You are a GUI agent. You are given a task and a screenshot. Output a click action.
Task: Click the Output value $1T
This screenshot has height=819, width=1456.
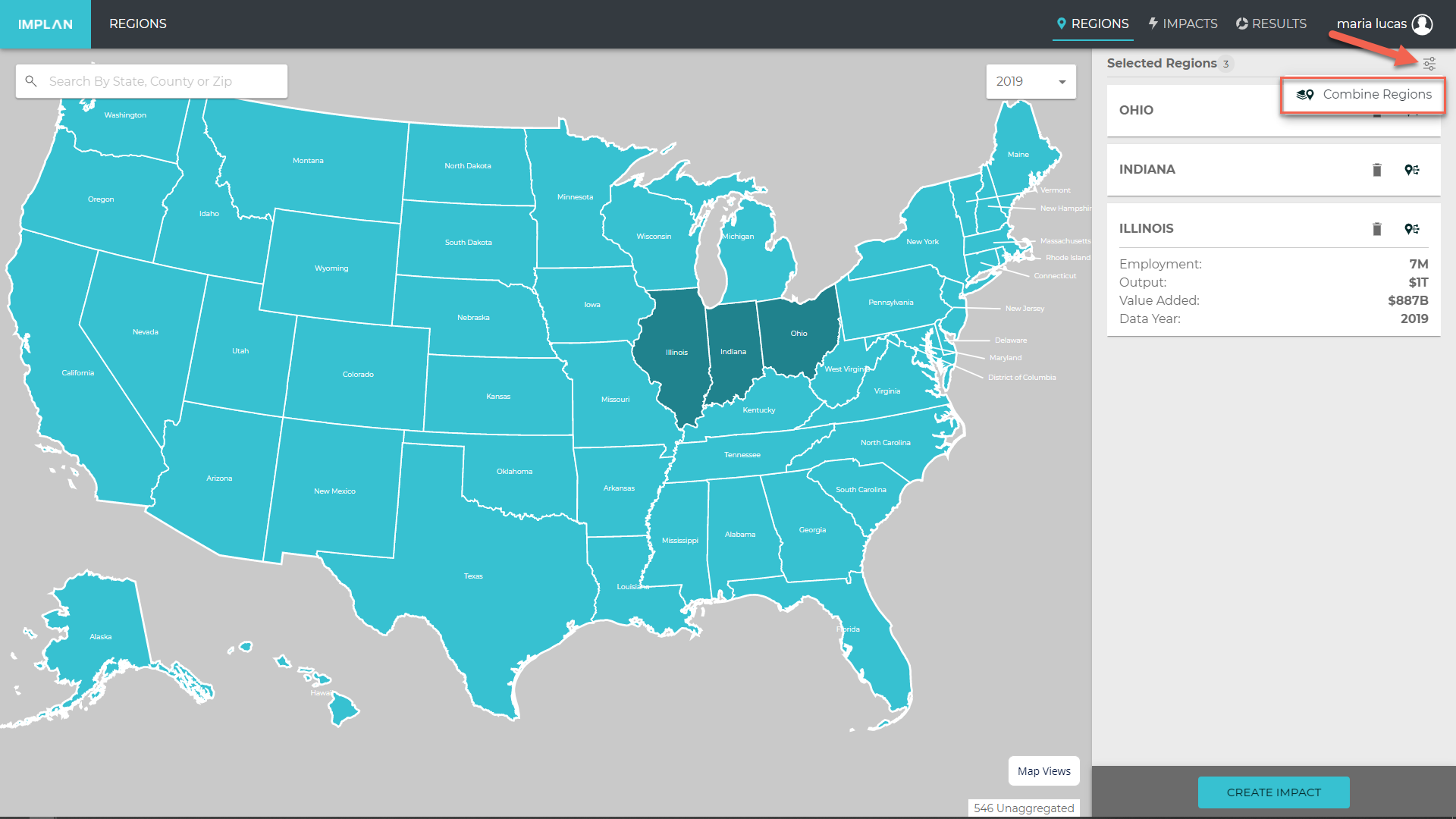pyautogui.click(x=1419, y=282)
